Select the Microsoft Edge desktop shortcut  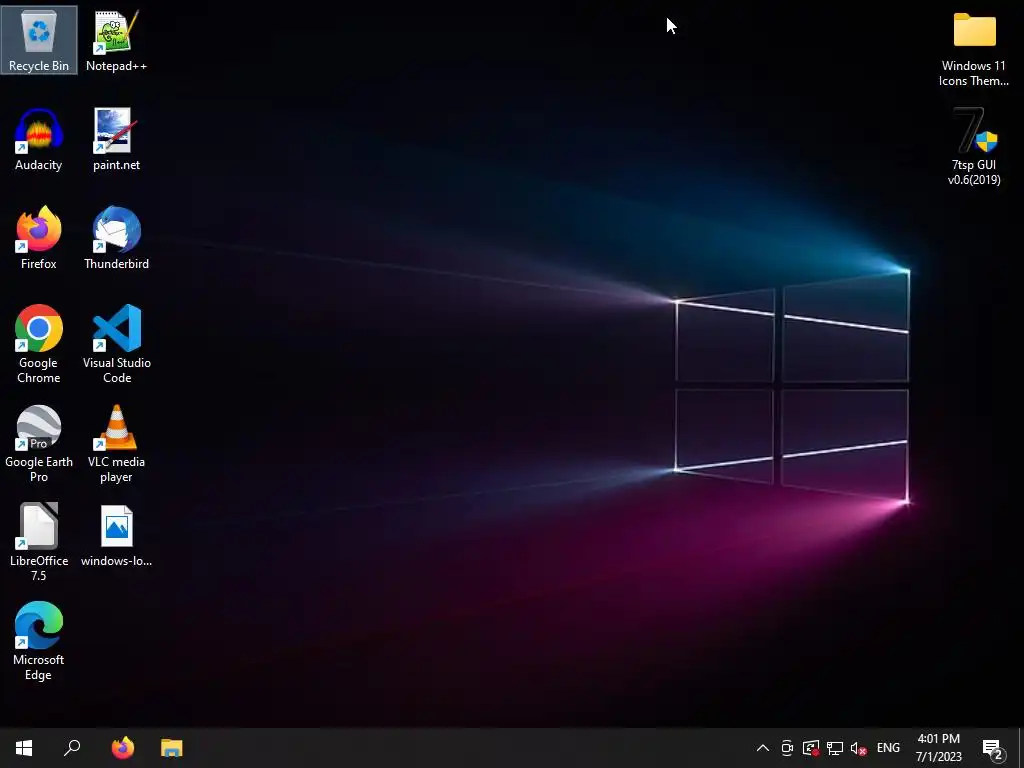click(39, 641)
